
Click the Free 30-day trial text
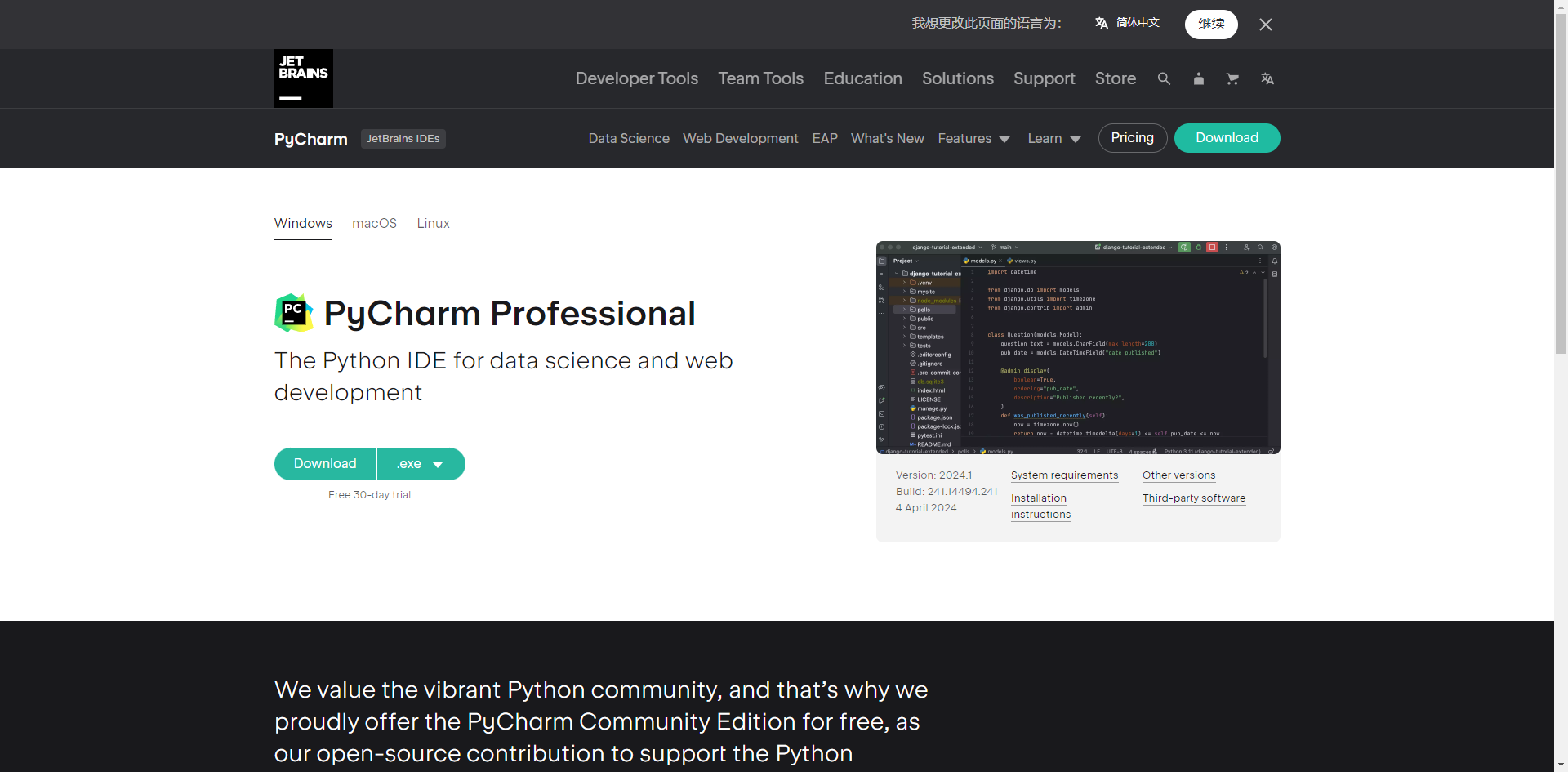tap(369, 495)
